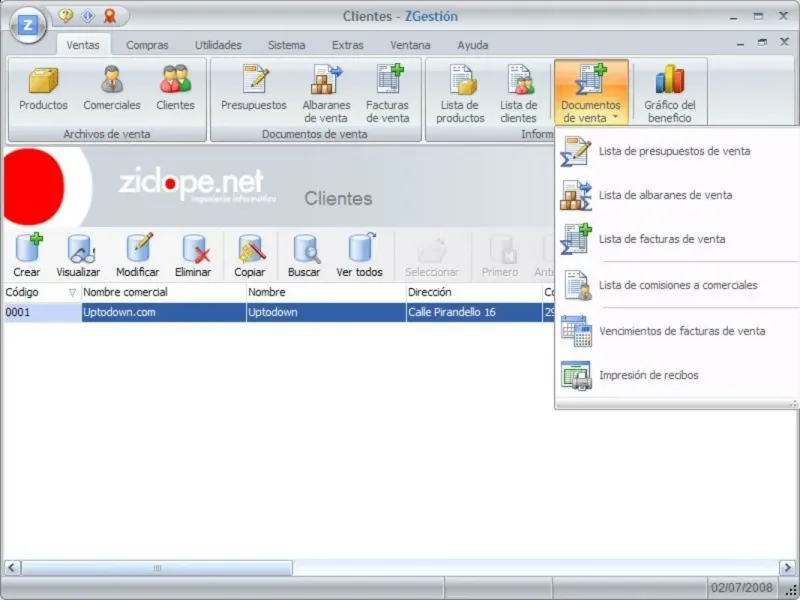Click the scroll right arrow
The height and width of the screenshot is (600, 800).
[787, 567]
